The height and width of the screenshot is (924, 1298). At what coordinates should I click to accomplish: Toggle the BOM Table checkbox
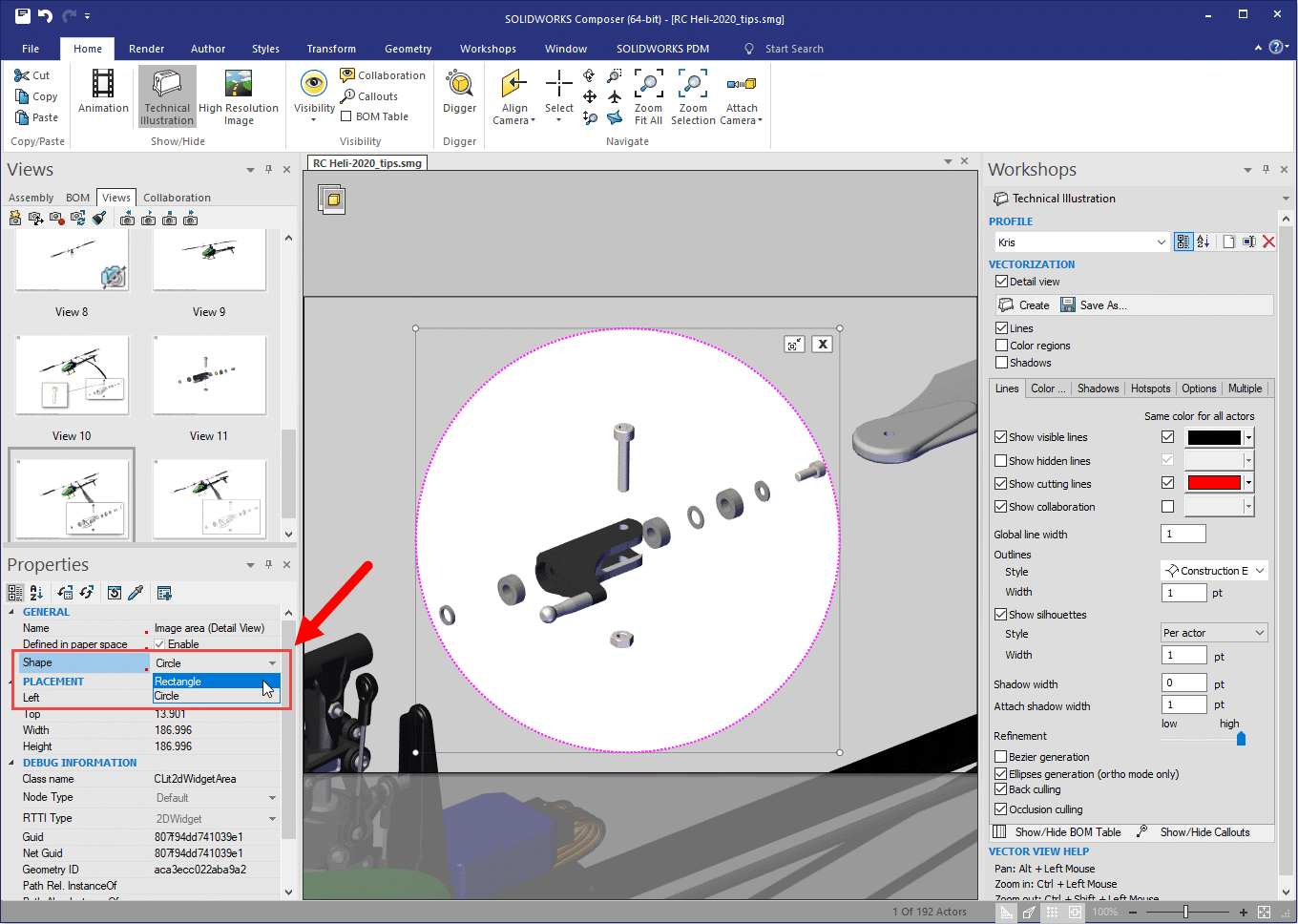tap(346, 116)
